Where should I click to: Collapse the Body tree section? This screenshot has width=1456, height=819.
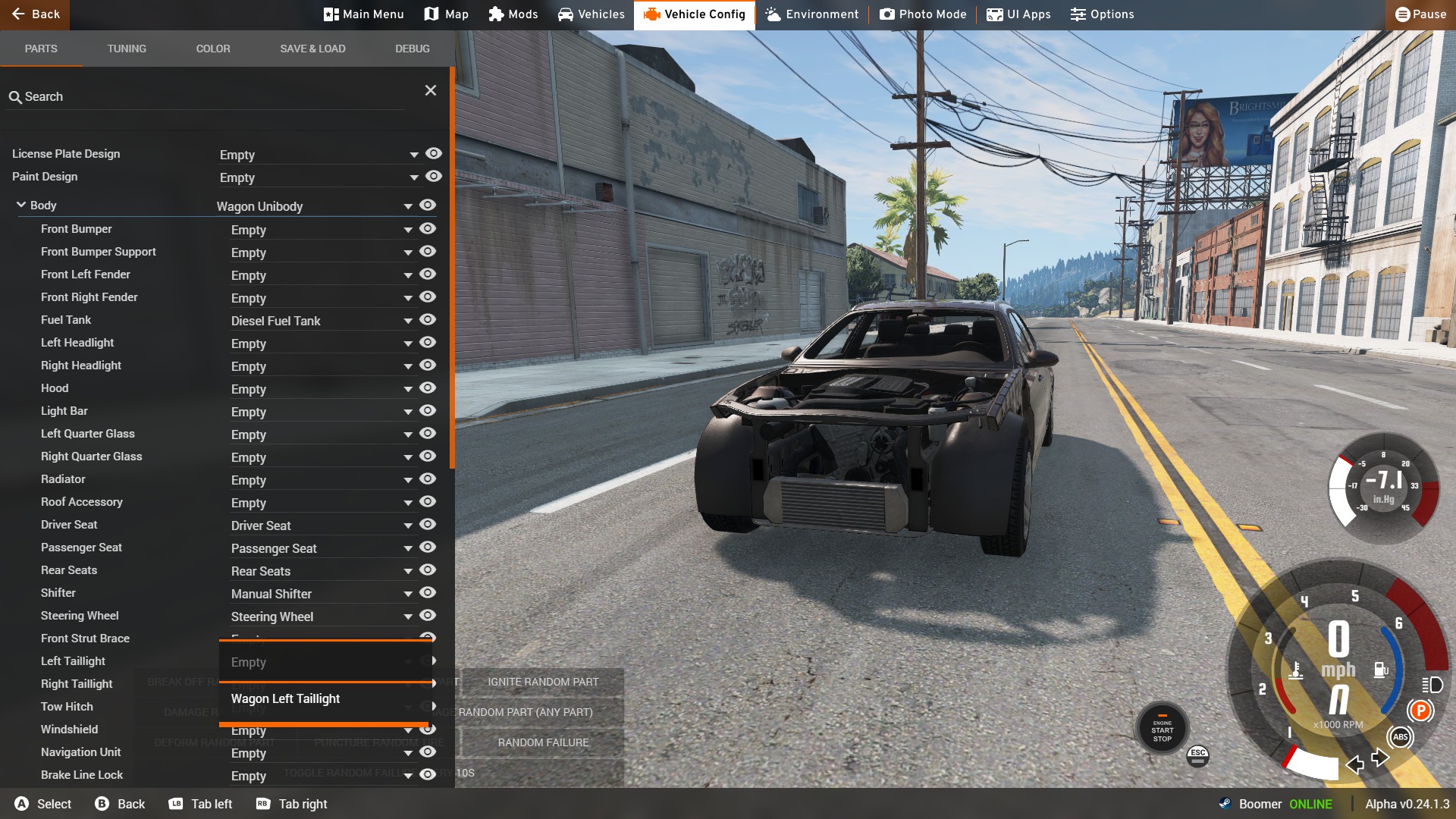[21, 205]
